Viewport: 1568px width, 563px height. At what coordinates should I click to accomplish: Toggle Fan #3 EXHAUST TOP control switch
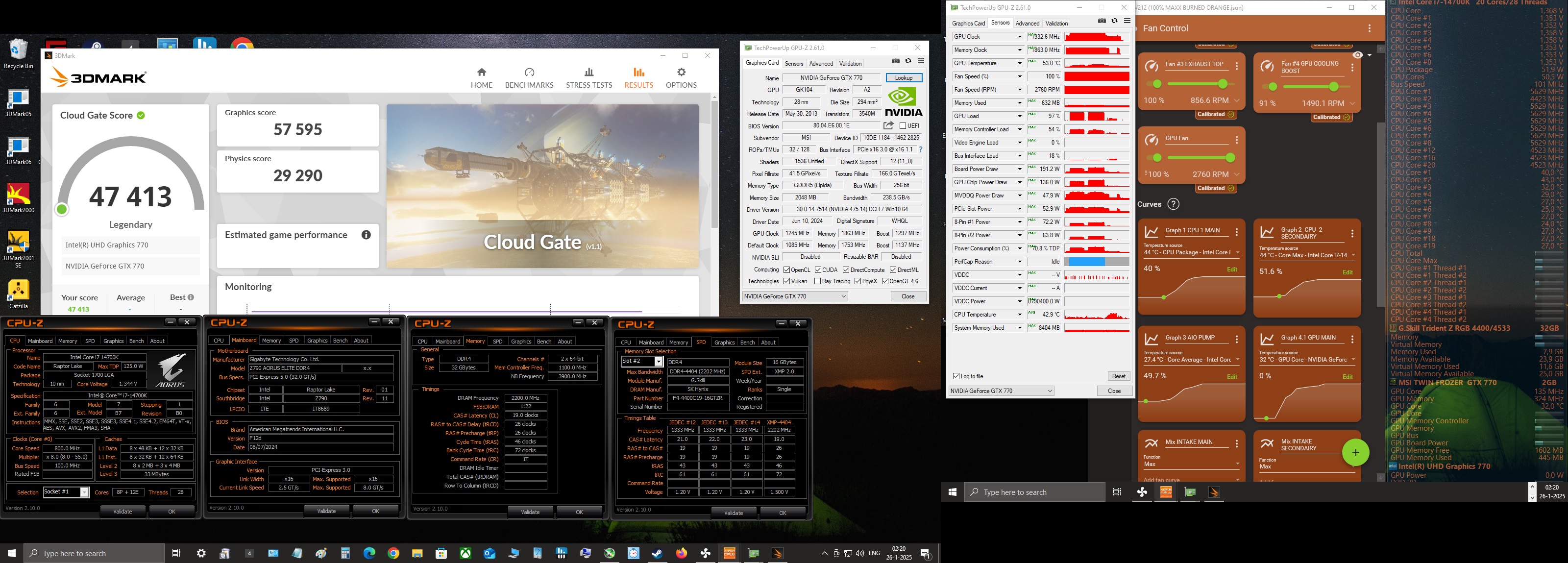pos(1153,84)
